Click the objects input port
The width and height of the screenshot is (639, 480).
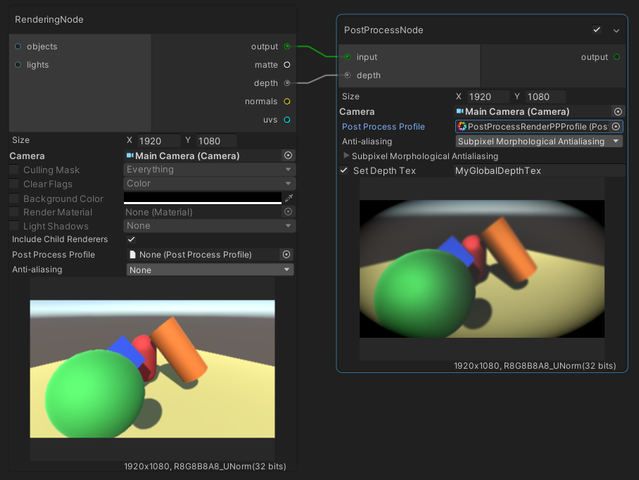click(18, 46)
